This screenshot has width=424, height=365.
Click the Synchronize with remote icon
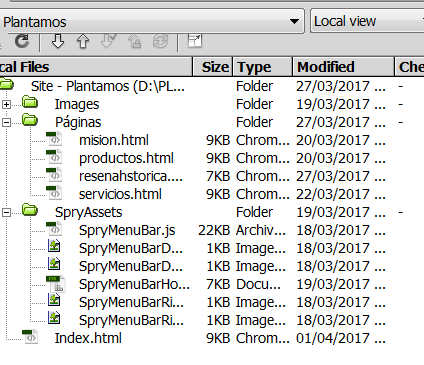click(x=160, y=42)
